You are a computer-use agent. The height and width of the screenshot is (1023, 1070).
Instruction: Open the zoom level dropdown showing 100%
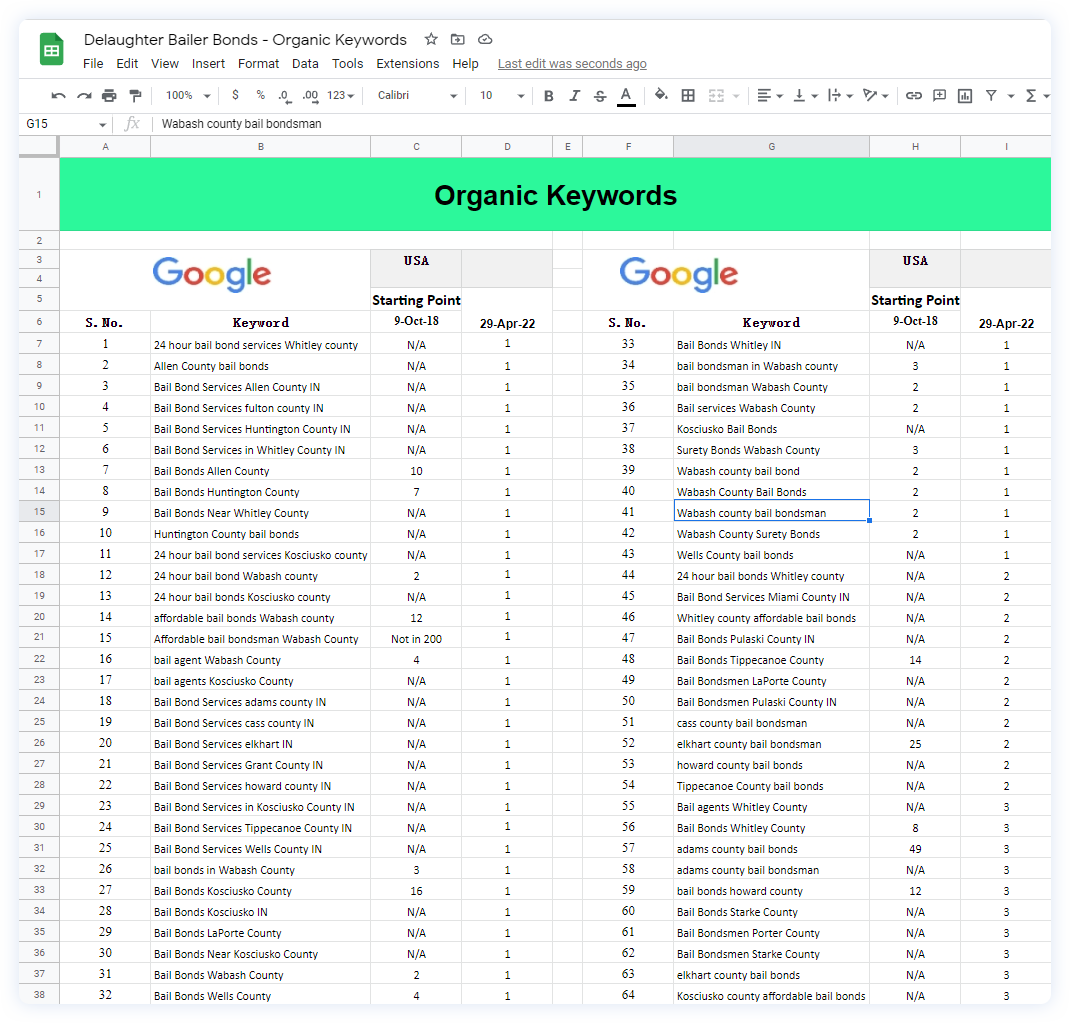point(186,95)
